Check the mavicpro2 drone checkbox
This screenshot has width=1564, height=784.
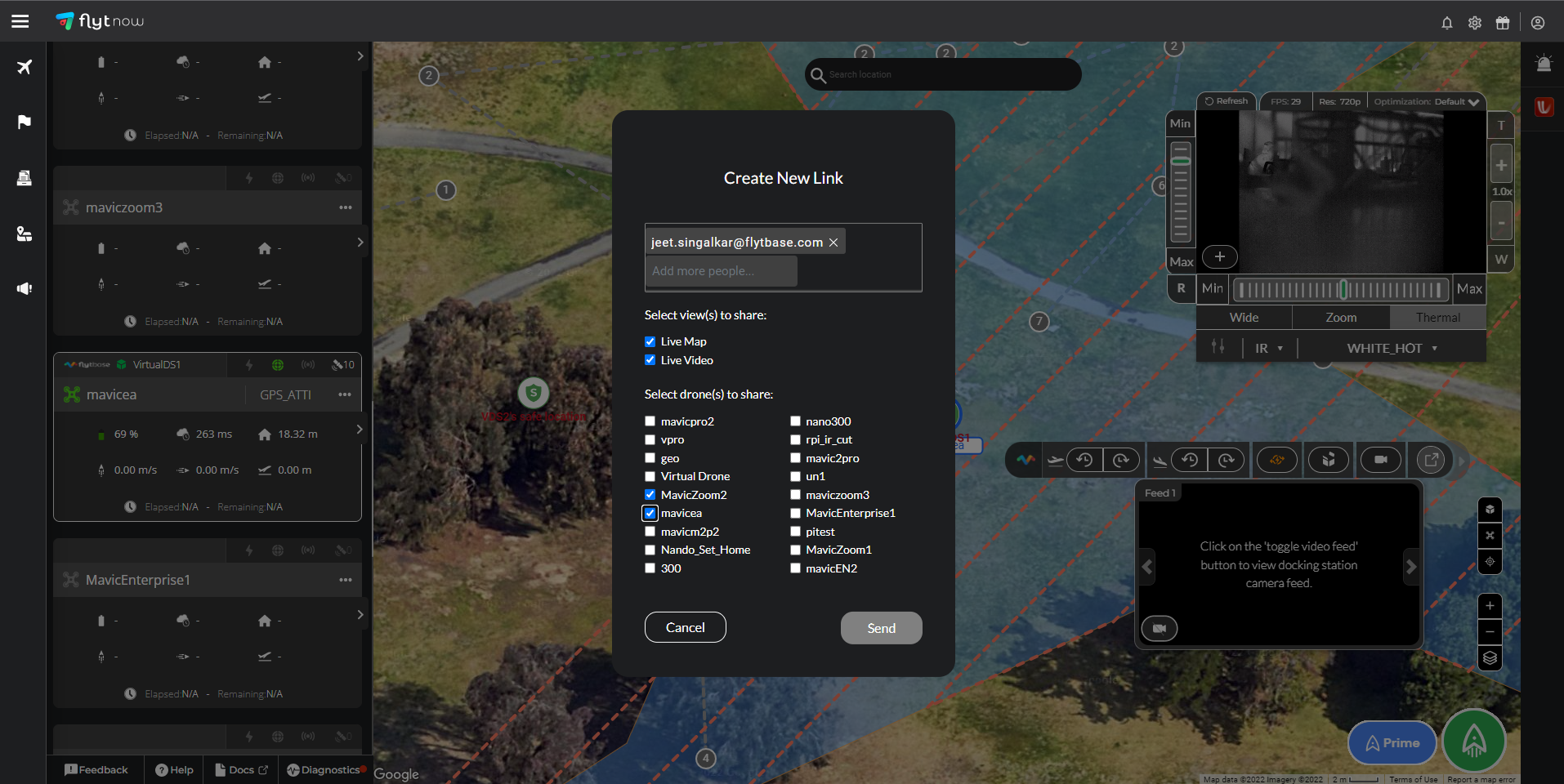[x=650, y=421]
